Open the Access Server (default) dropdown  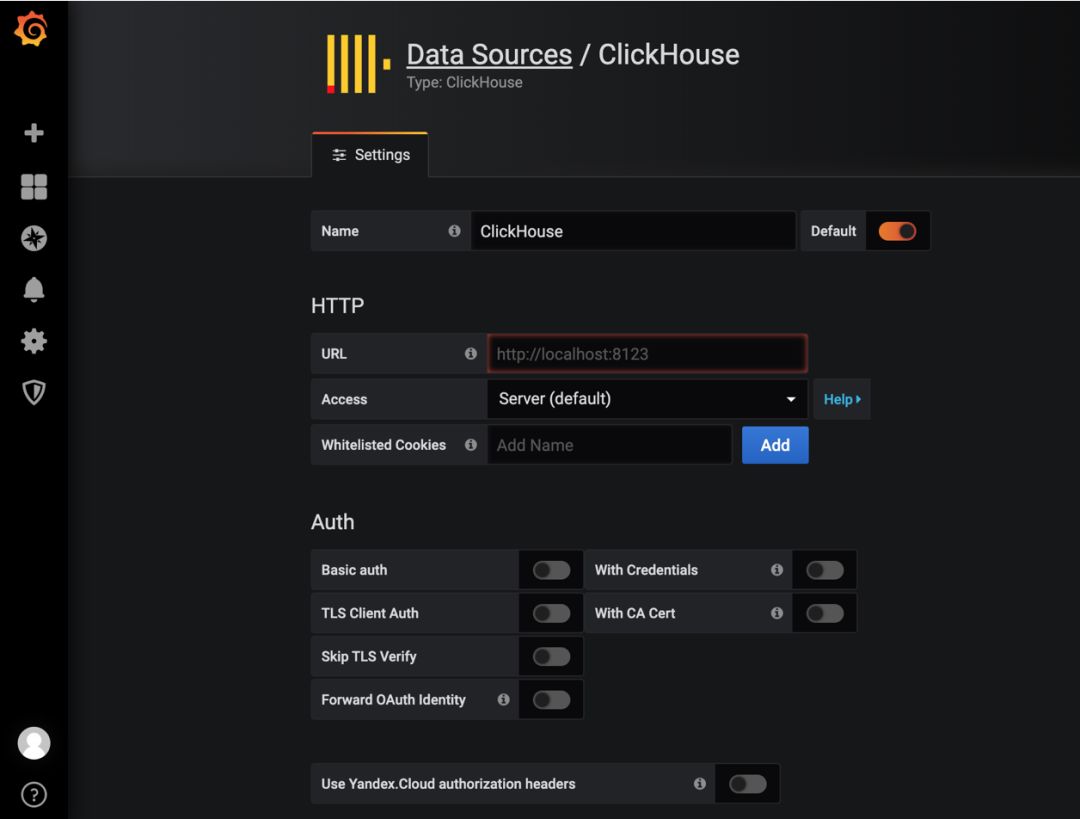click(647, 399)
